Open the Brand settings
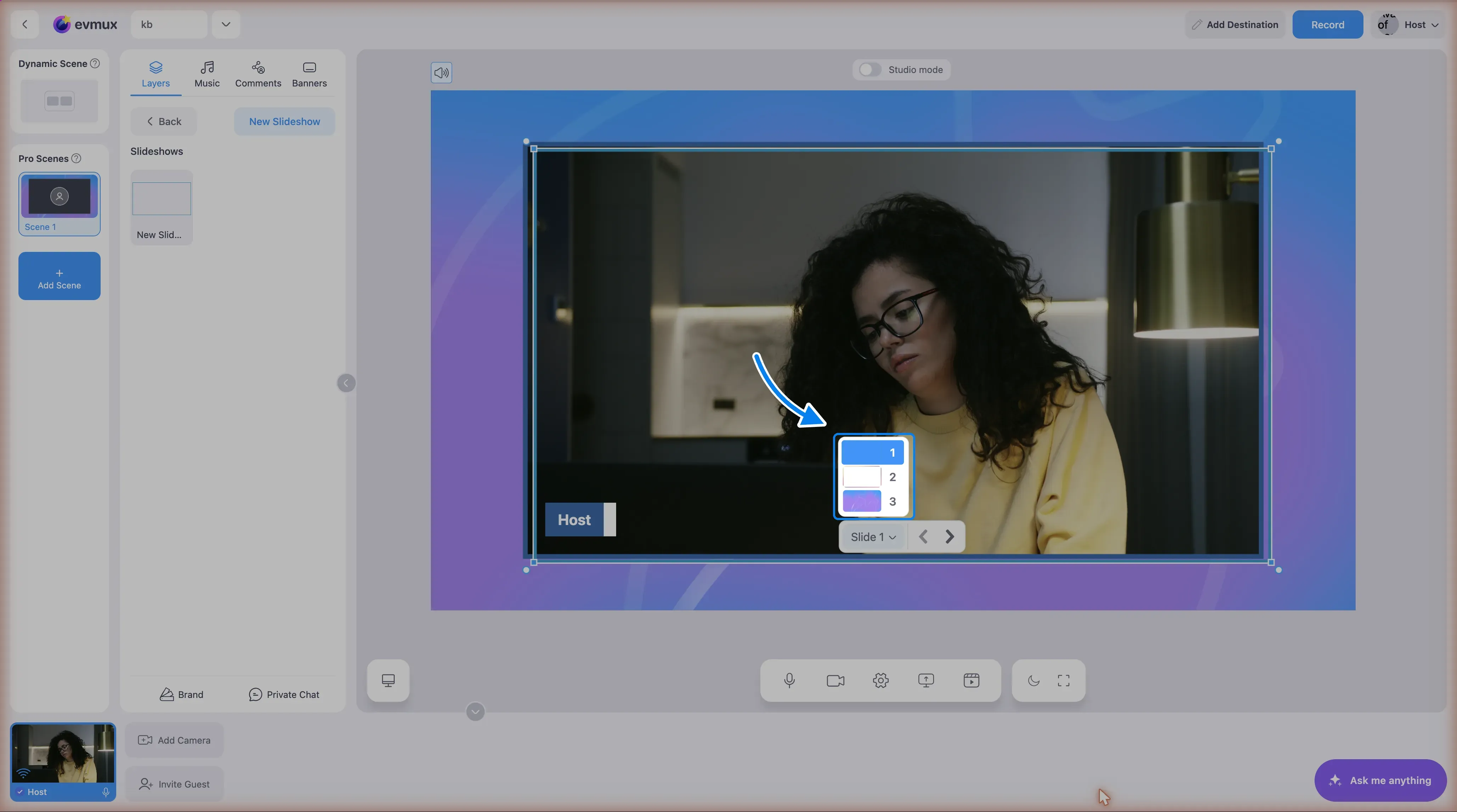The image size is (1457, 812). tap(181, 694)
